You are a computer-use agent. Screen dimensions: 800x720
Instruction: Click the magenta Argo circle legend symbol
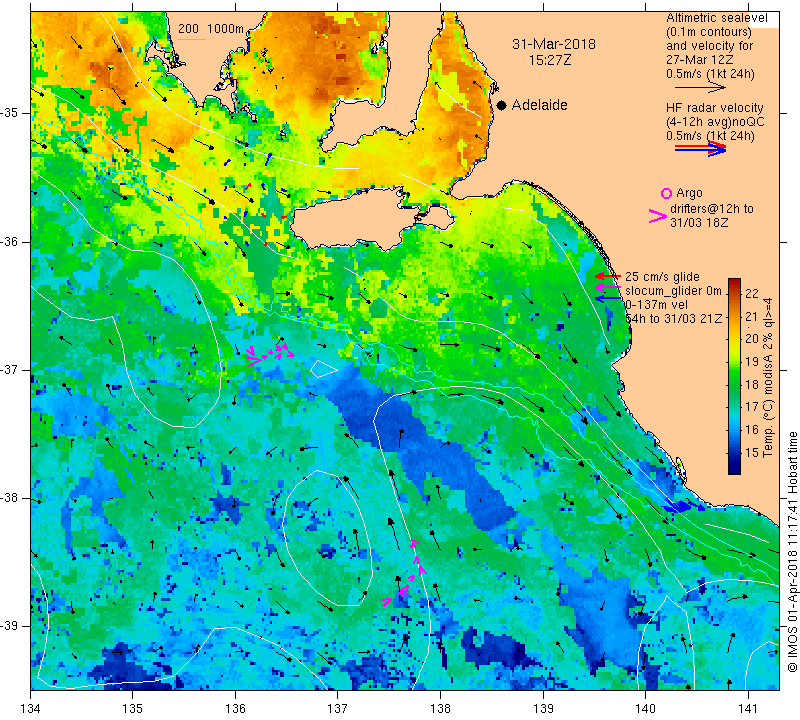tap(666, 193)
